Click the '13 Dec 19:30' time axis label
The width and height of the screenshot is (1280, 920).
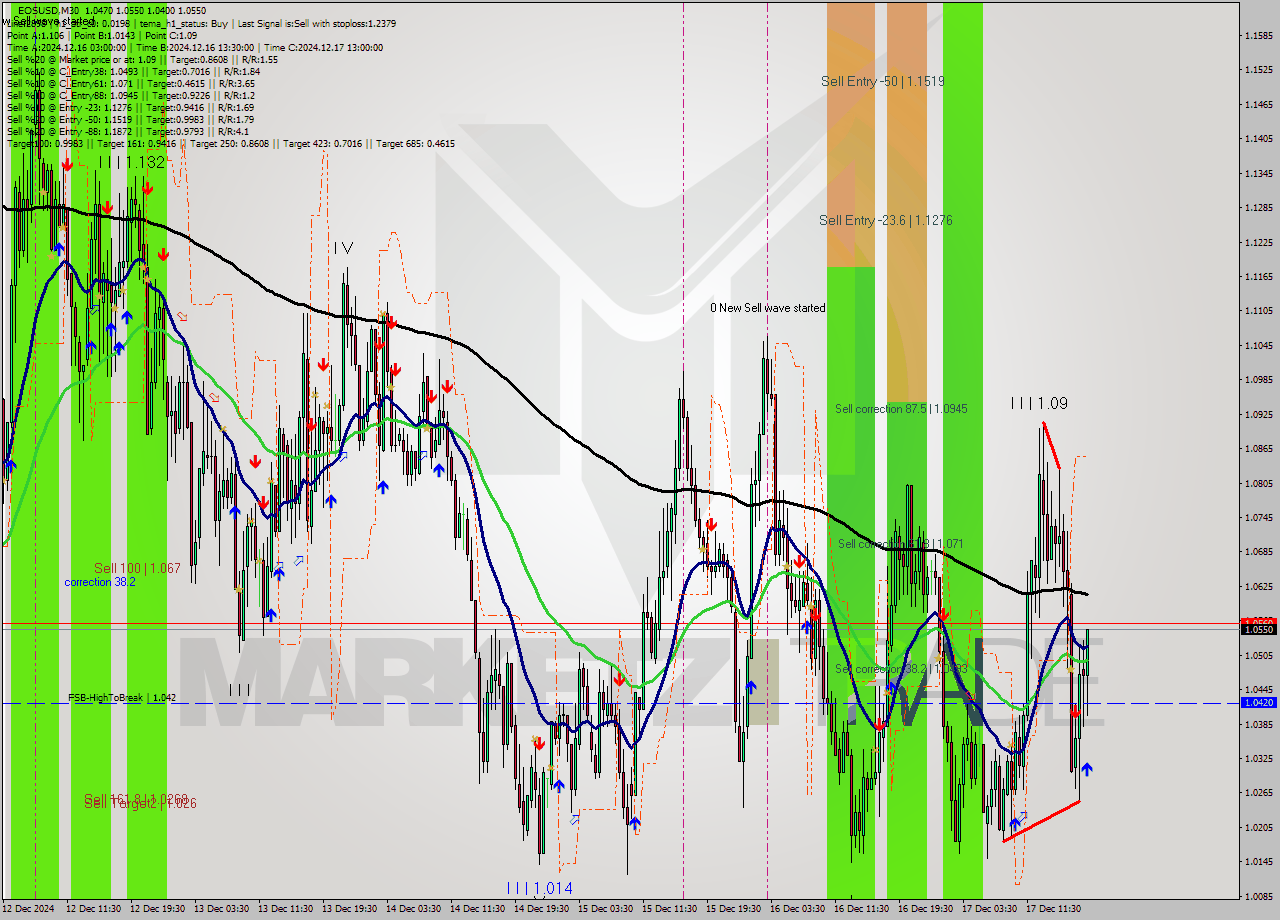pos(349,909)
